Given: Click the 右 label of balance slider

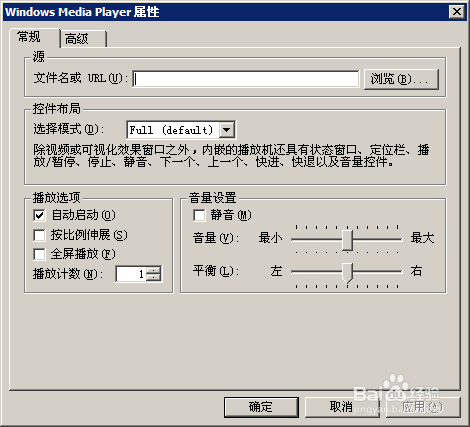Looking at the screenshot, I should [x=416, y=271].
